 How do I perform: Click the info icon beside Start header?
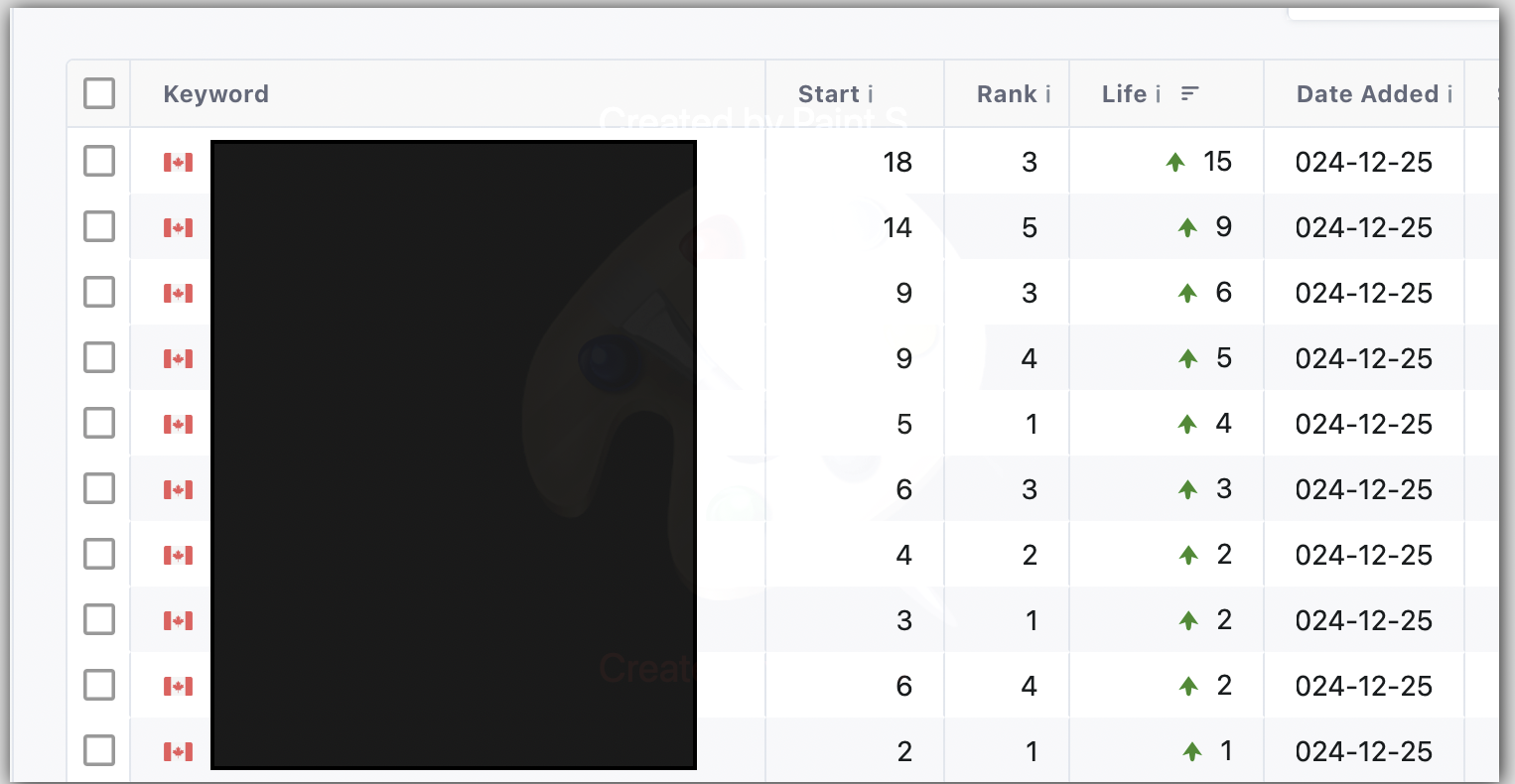(871, 94)
